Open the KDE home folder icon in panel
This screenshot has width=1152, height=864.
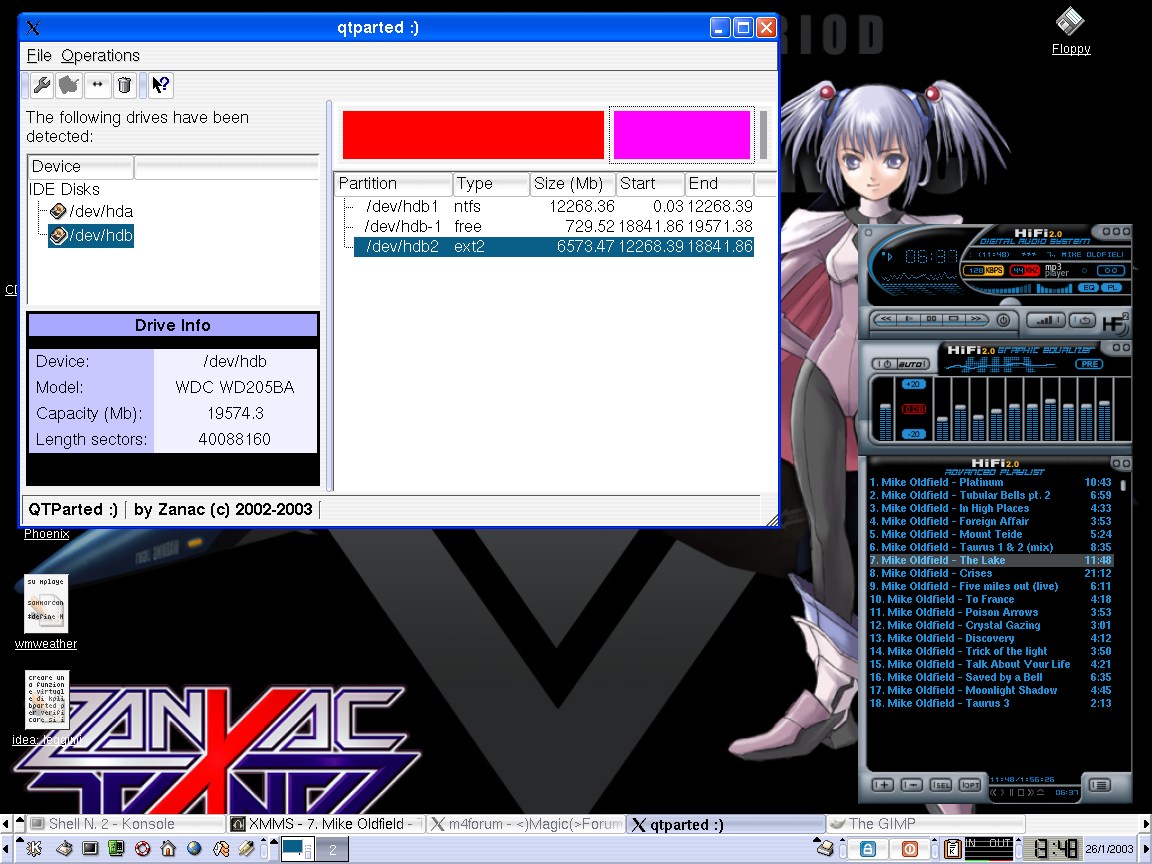[x=168, y=849]
